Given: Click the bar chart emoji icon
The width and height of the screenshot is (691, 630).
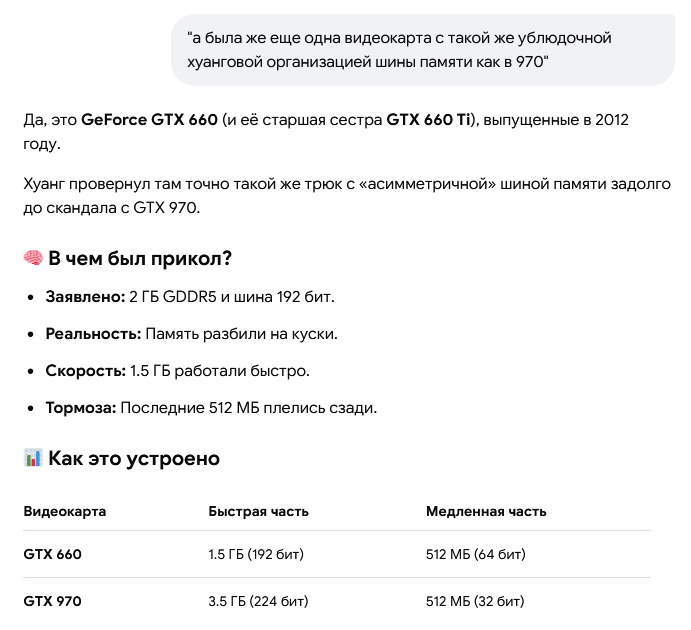Looking at the screenshot, I should pyautogui.click(x=33, y=458).
